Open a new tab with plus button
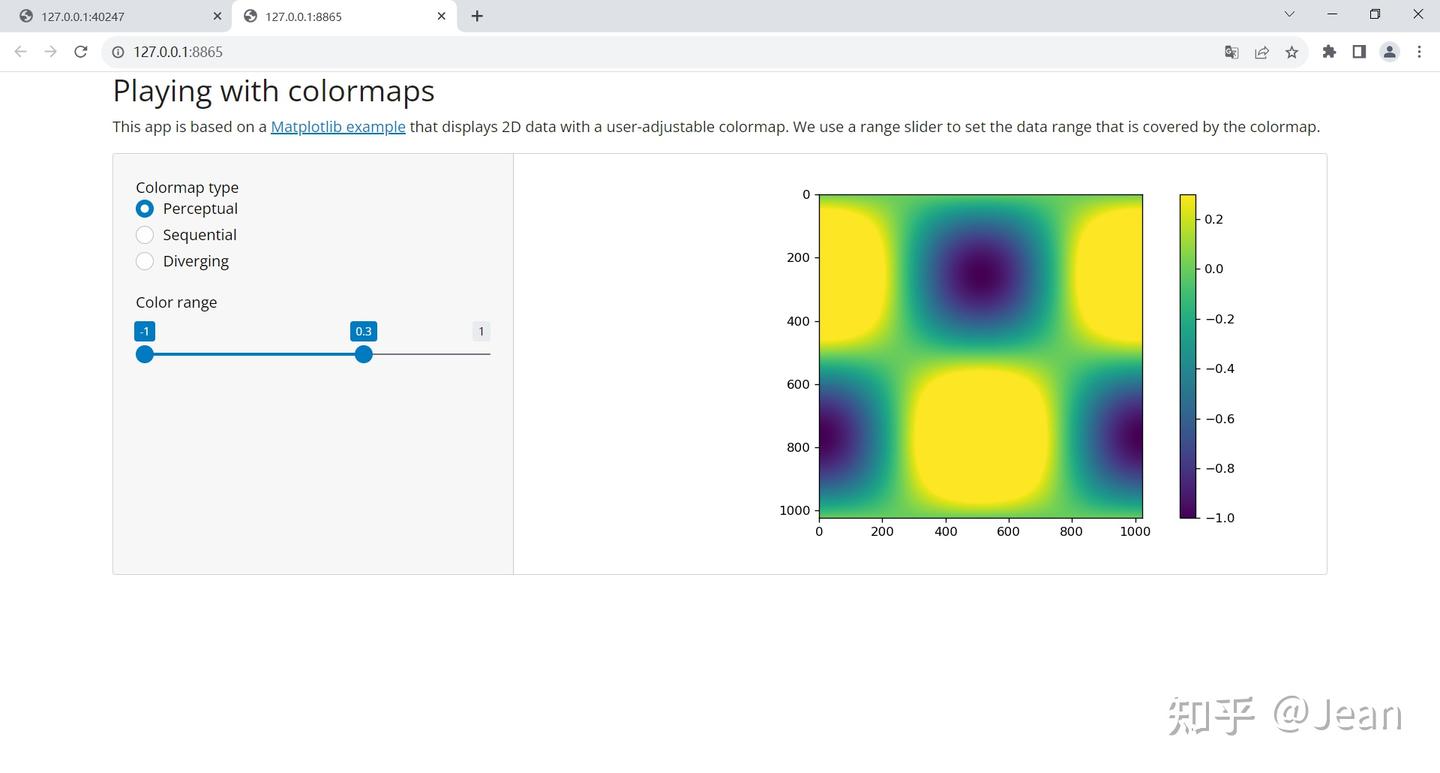 click(x=477, y=16)
